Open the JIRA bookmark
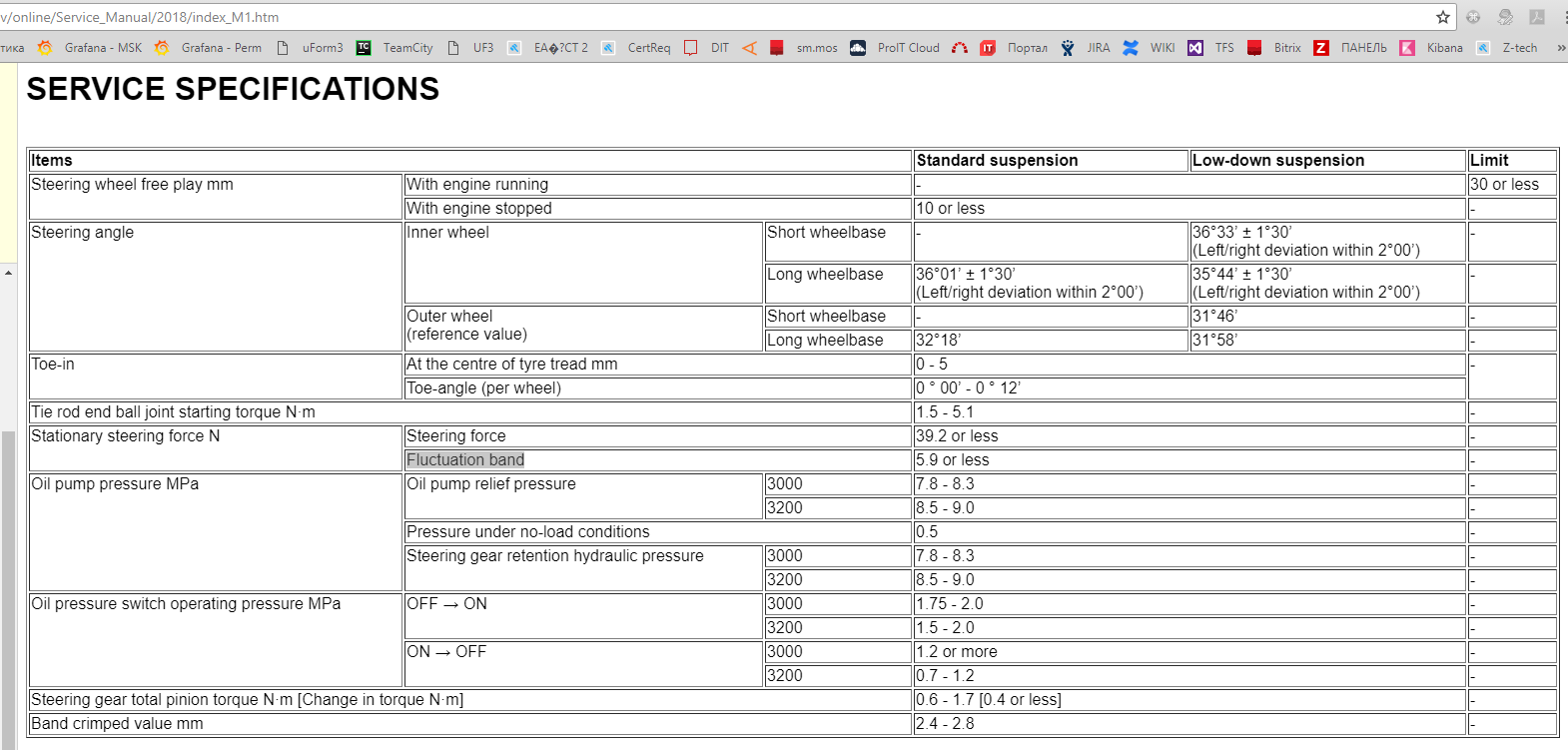Screen dimensions: 1568x750 click(x=1086, y=48)
